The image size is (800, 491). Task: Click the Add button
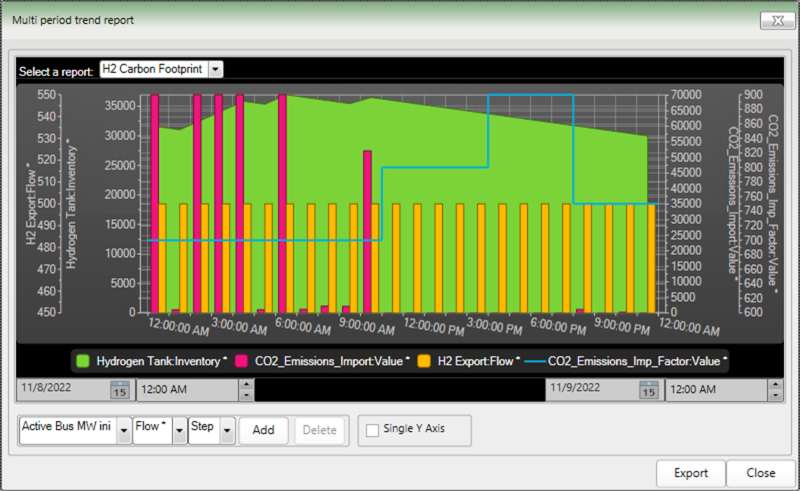pos(263,430)
